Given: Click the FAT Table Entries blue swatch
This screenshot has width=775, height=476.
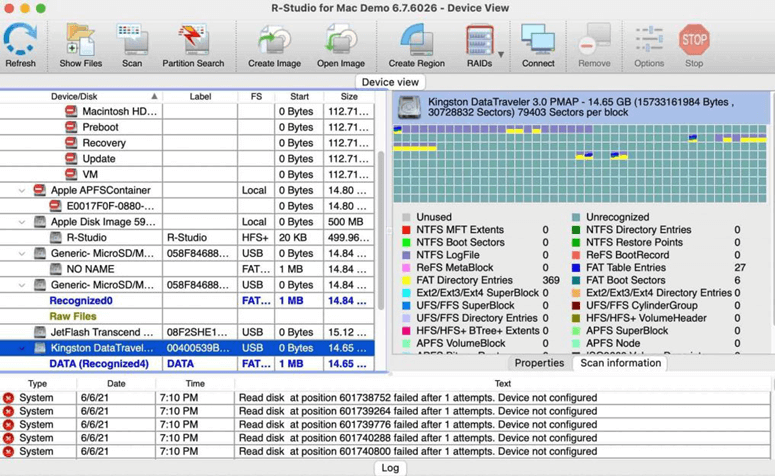Looking at the screenshot, I should coord(576,268).
